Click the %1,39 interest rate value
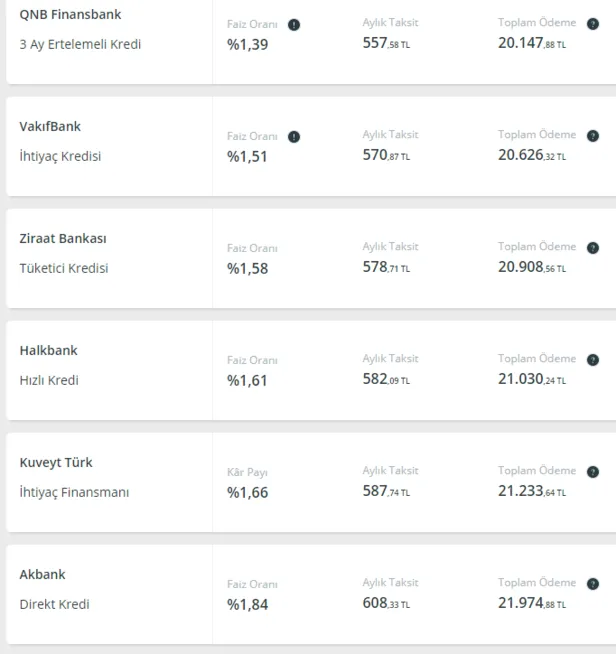 tap(247, 44)
